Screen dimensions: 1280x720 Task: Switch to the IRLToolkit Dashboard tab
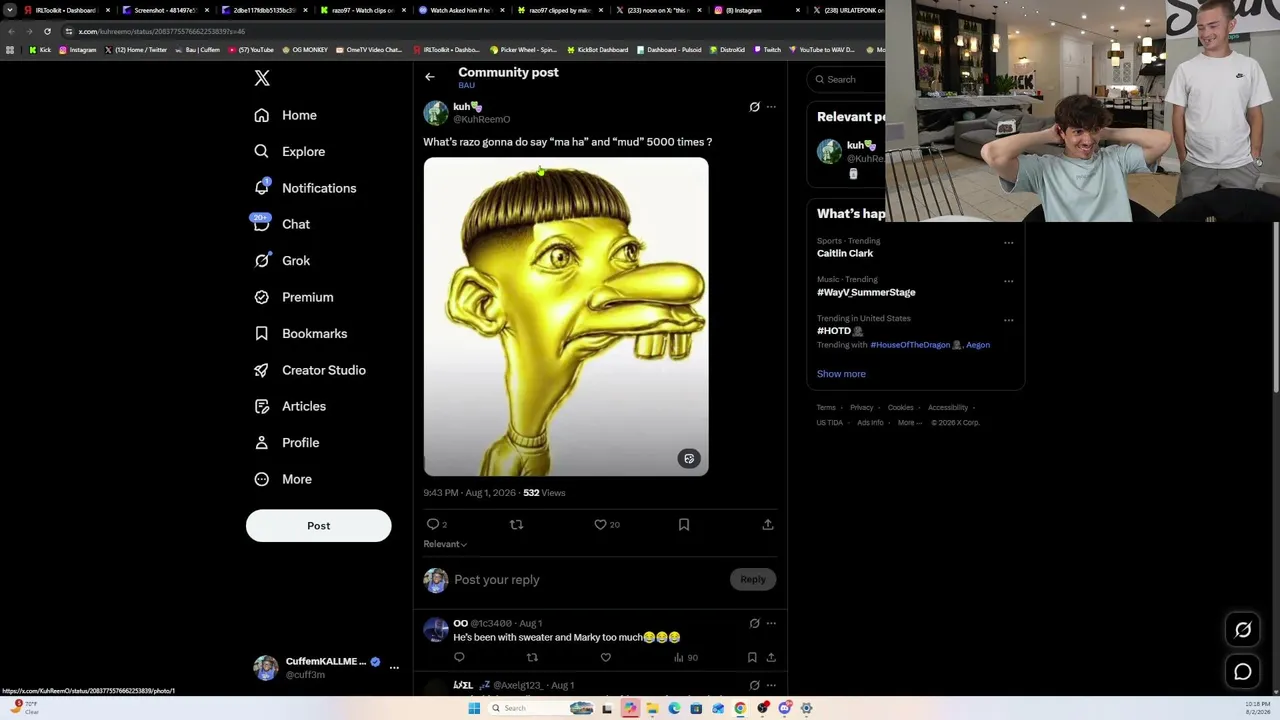[x=65, y=10]
